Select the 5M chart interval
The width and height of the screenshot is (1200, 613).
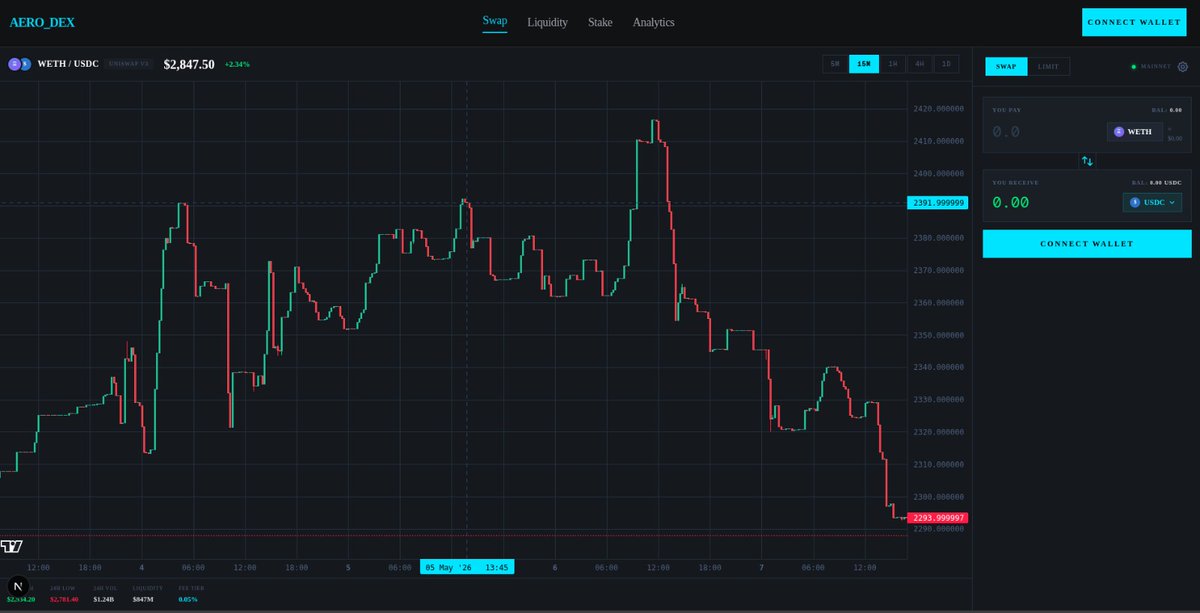(835, 64)
